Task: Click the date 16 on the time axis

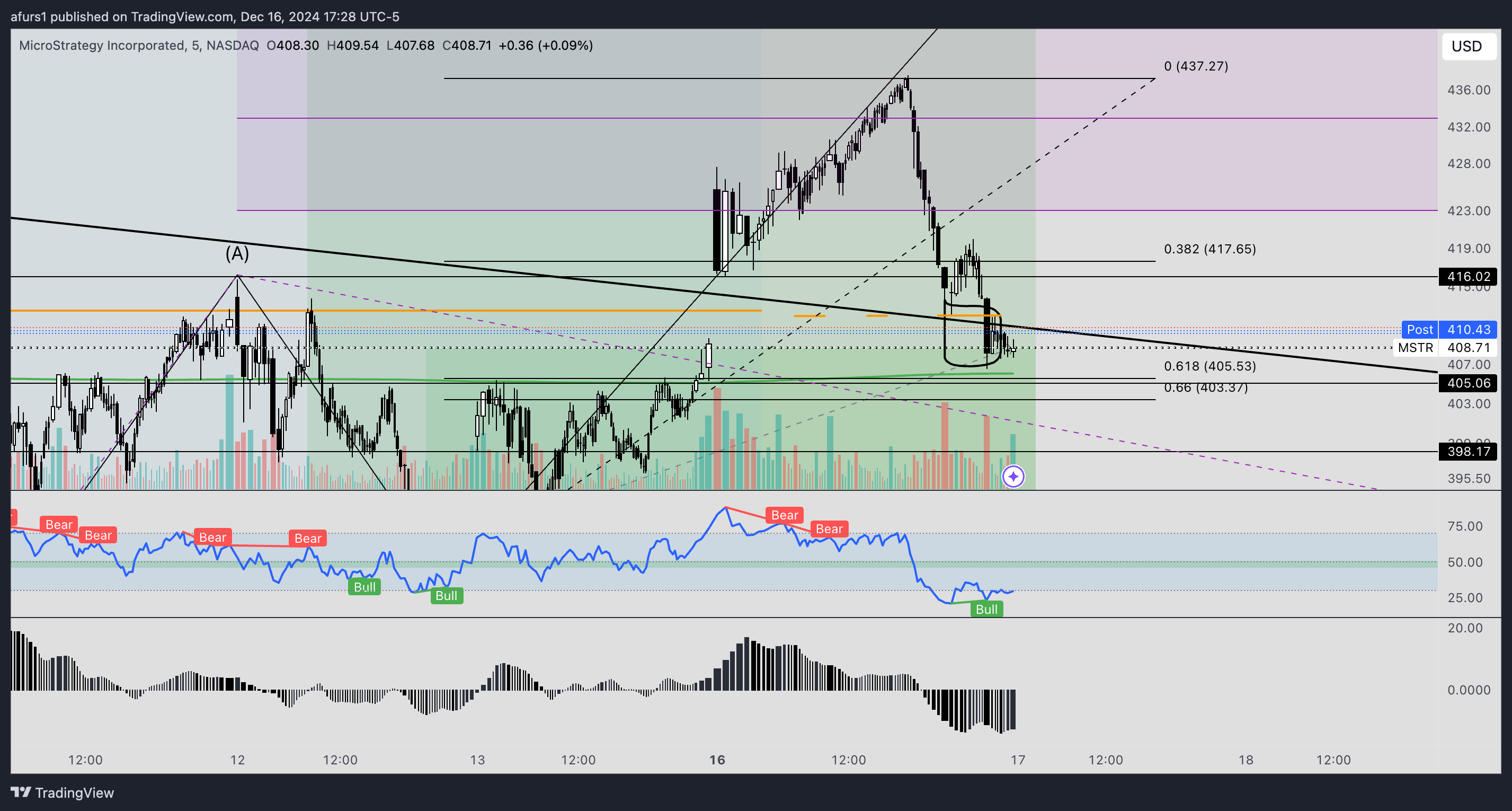Action: click(717, 761)
